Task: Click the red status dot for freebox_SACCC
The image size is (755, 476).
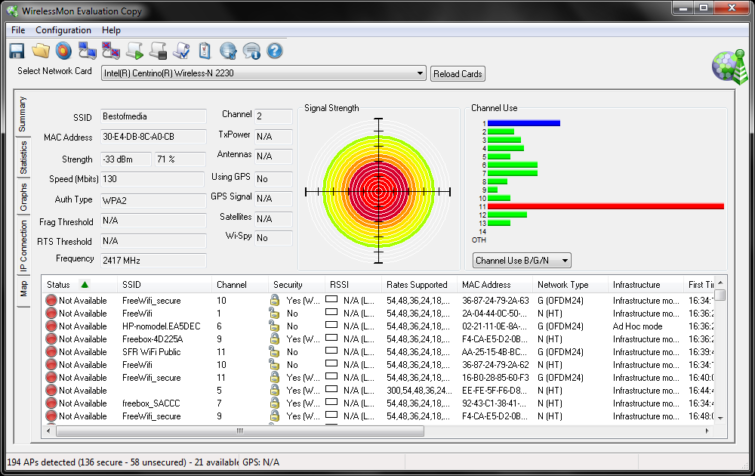Action: click(51, 403)
